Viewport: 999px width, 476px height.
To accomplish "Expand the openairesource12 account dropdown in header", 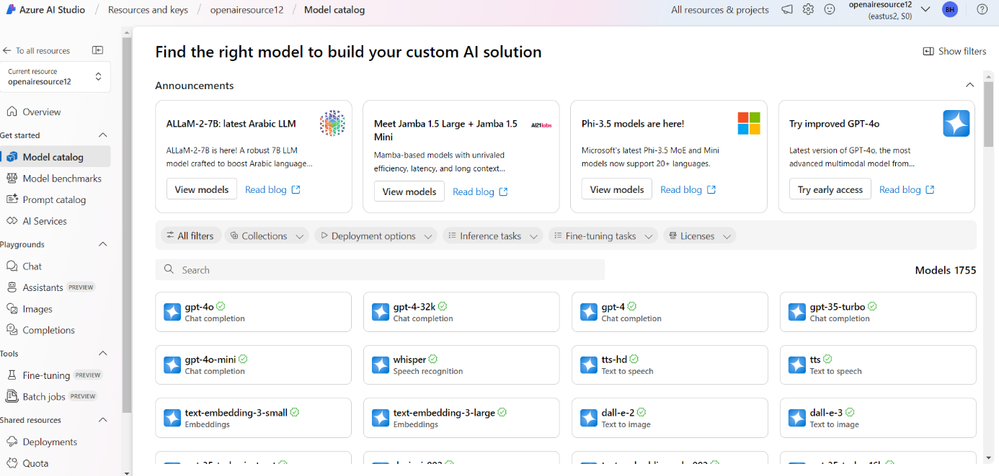I will pos(926,10).
